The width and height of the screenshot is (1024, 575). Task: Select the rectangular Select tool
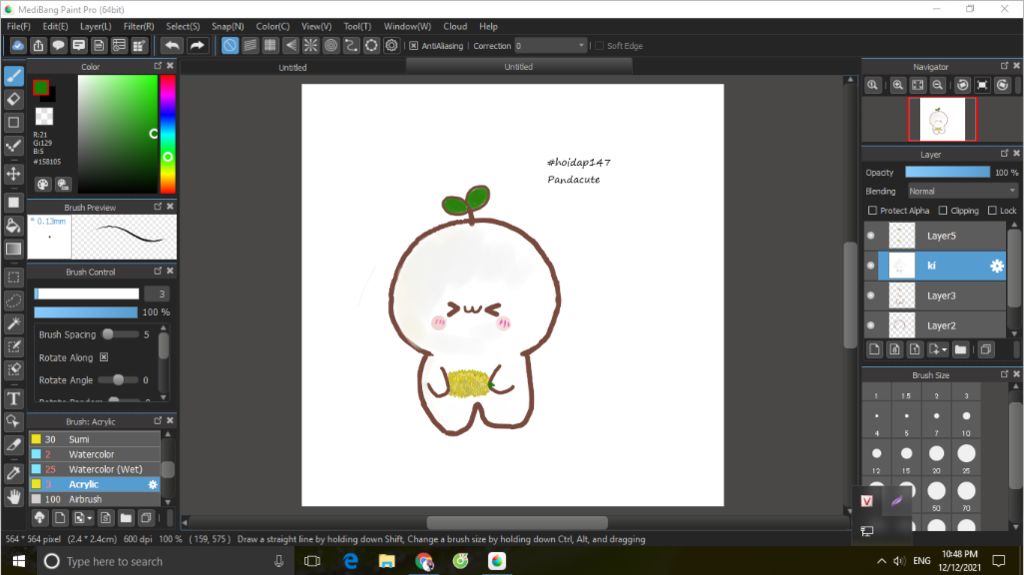[14, 277]
